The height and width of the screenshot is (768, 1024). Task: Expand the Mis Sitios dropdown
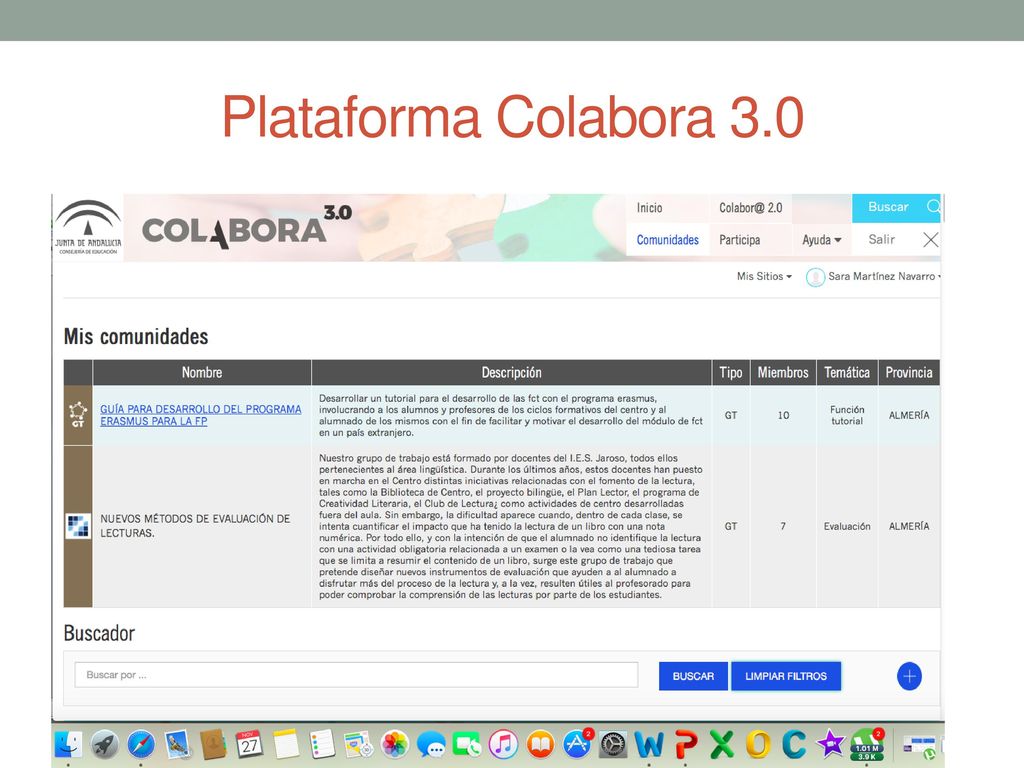point(764,276)
